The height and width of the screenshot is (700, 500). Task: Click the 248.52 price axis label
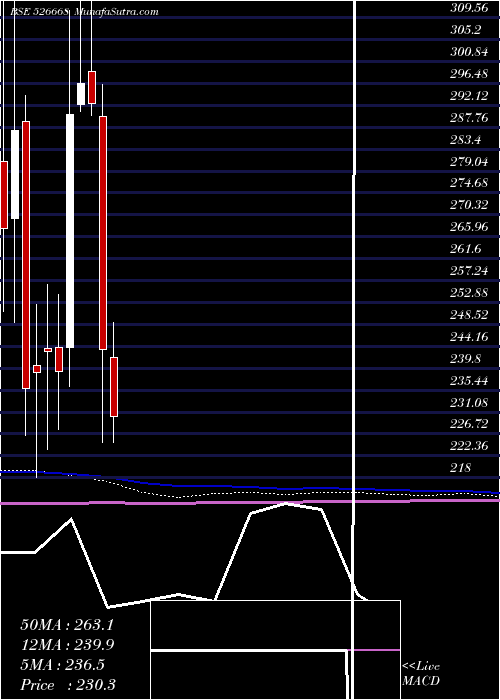click(469, 315)
